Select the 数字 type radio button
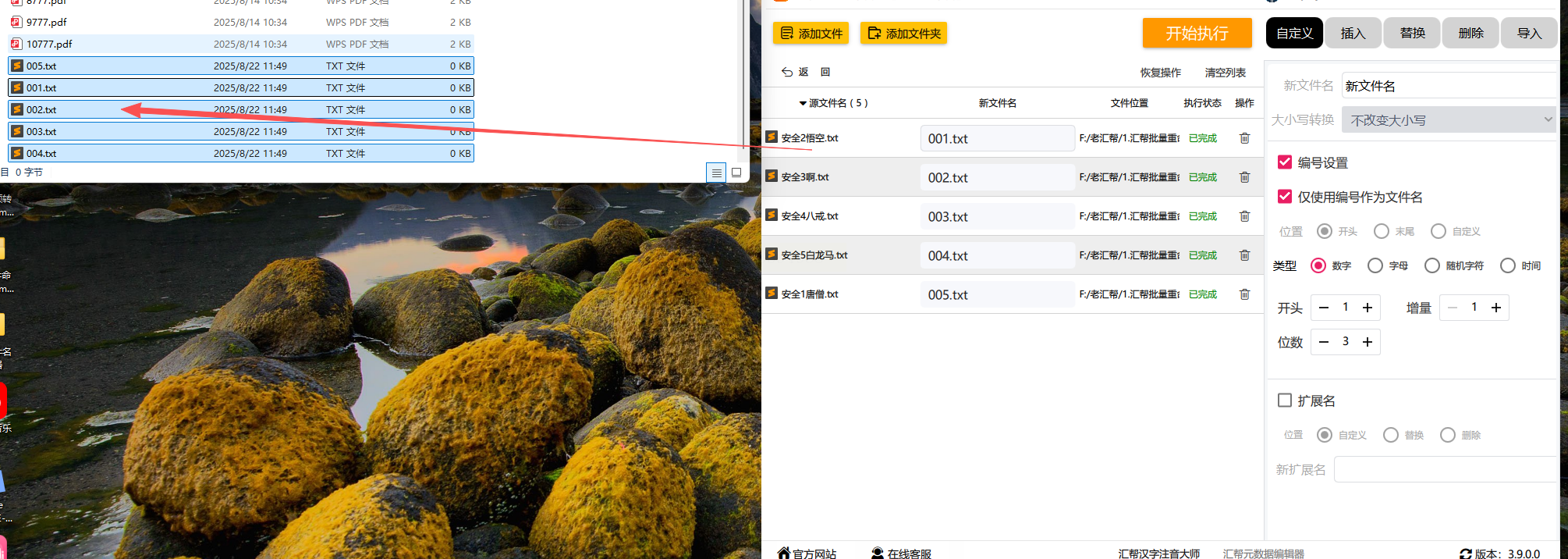 coord(1318,265)
